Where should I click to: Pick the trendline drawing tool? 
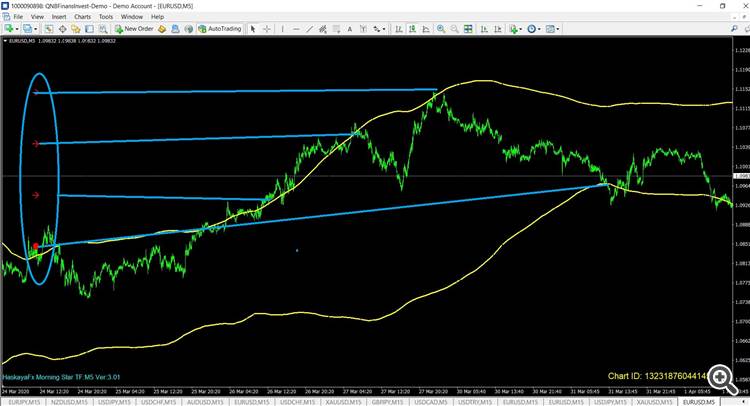309,29
